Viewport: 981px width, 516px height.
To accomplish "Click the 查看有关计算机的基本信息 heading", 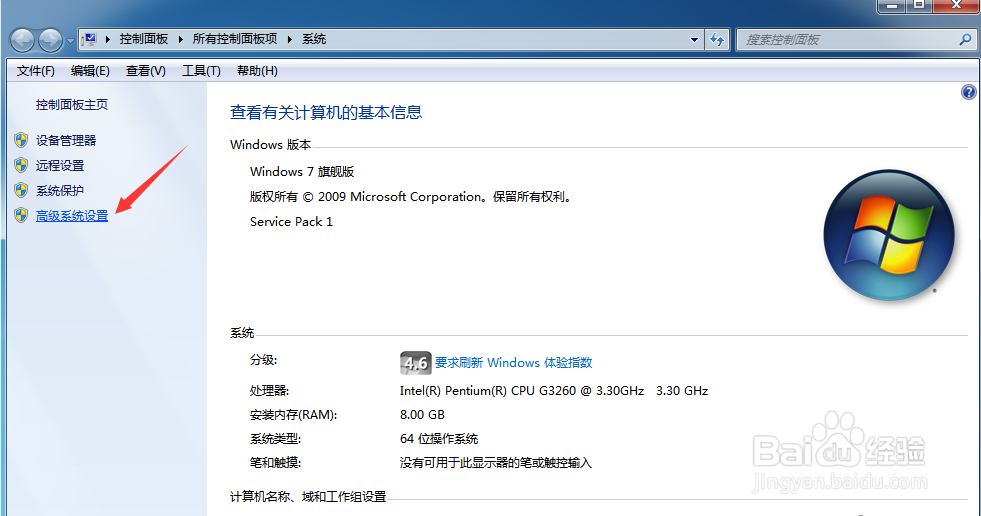I will [326, 113].
